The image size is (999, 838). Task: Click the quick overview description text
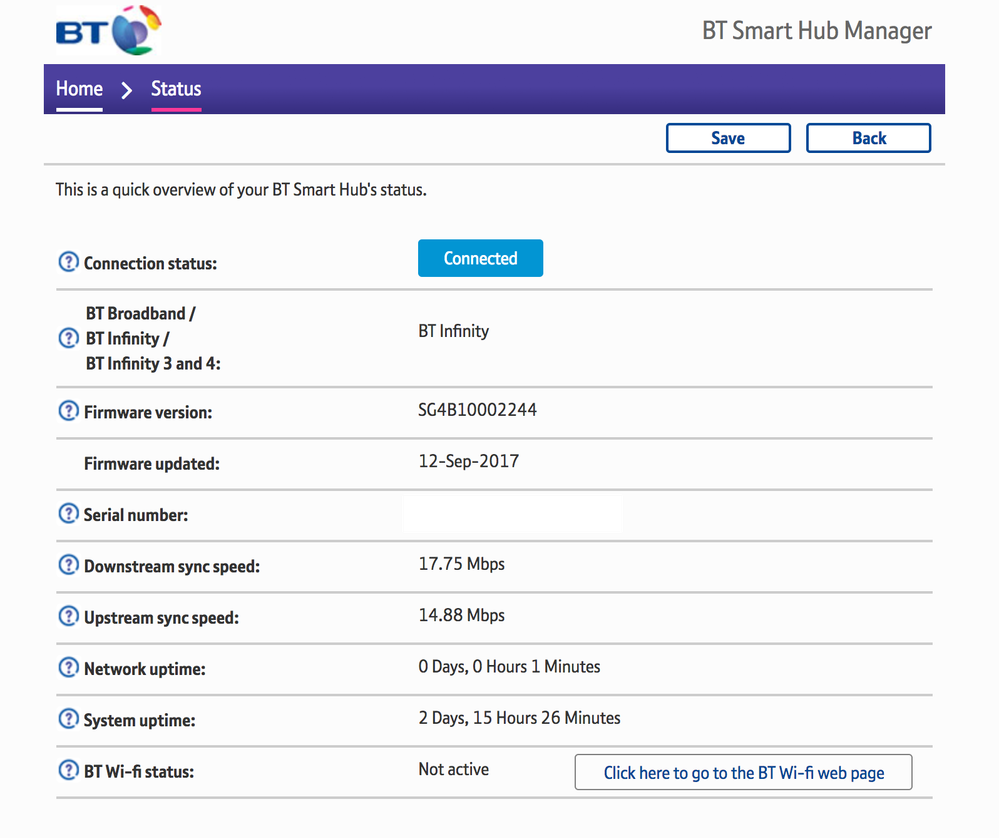(241, 190)
